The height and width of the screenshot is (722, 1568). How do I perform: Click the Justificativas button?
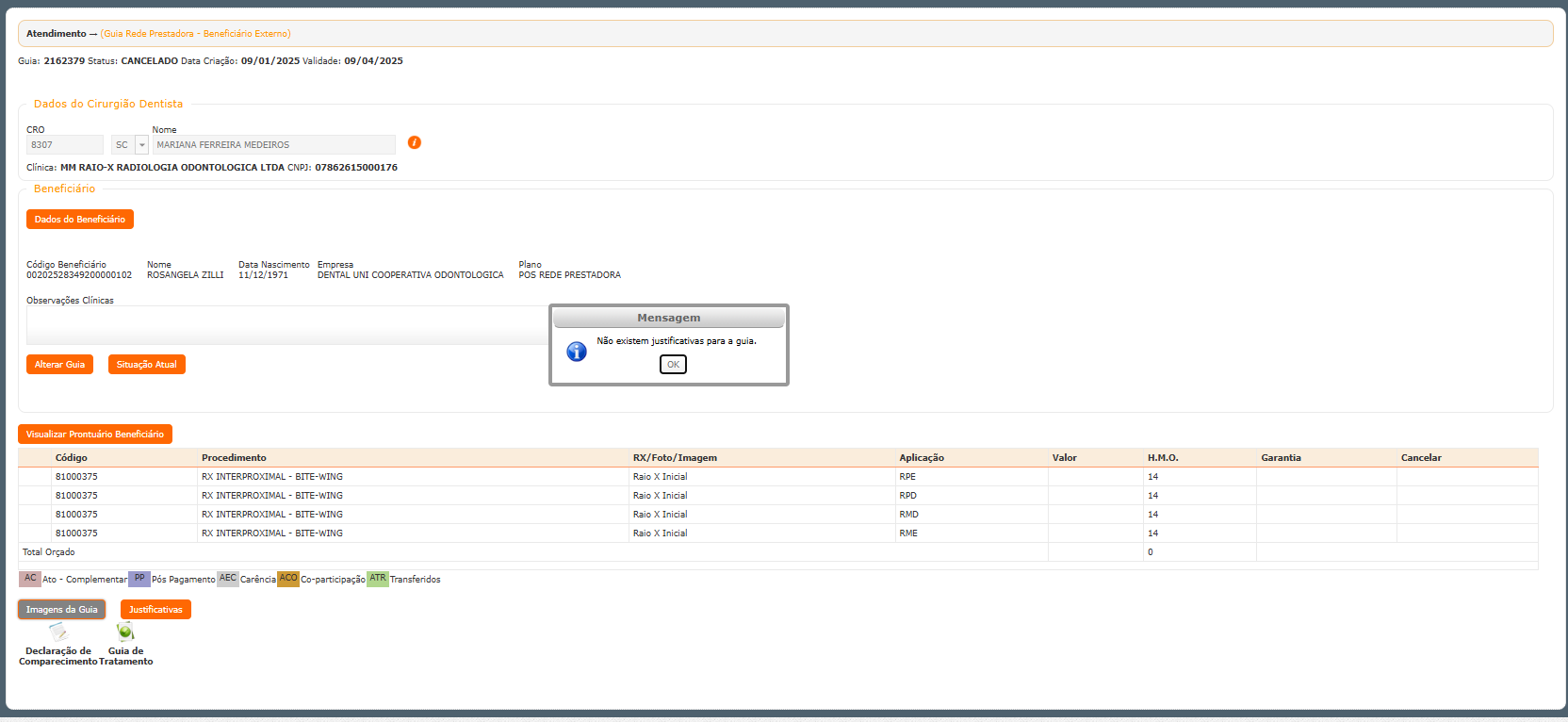click(x=155, y=610)
